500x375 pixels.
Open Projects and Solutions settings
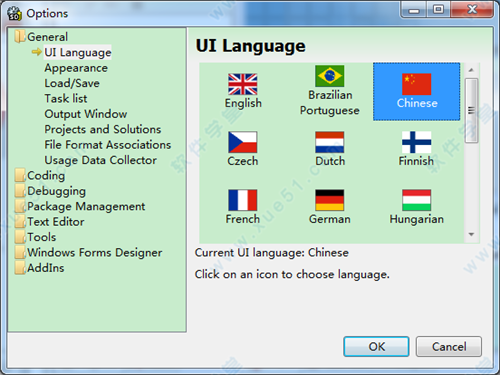pyautogui.click(x=103, y=129)
